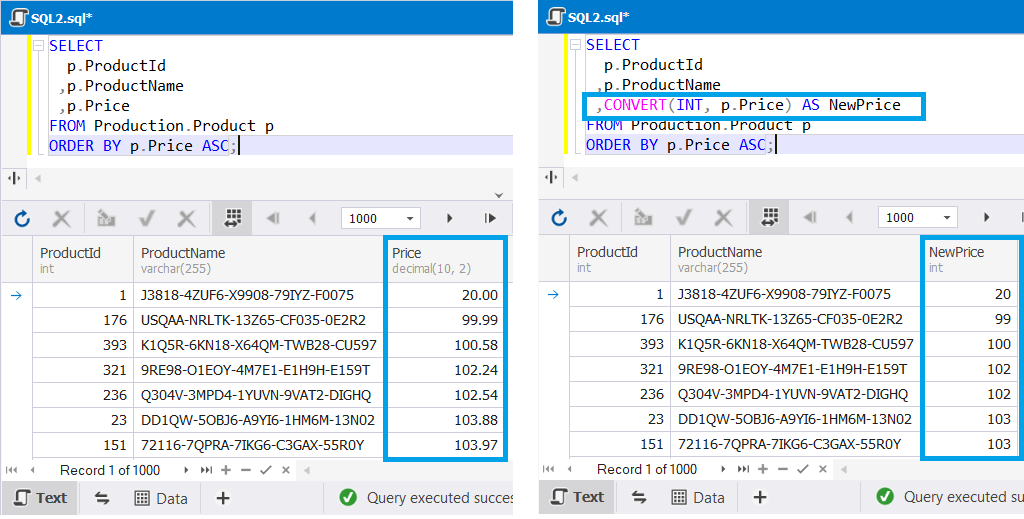The width and height of the screenshot is (1024, 519).
Task: Click swap-views arrows icon beside Text, Price window
Action: [x=102, y=499]
